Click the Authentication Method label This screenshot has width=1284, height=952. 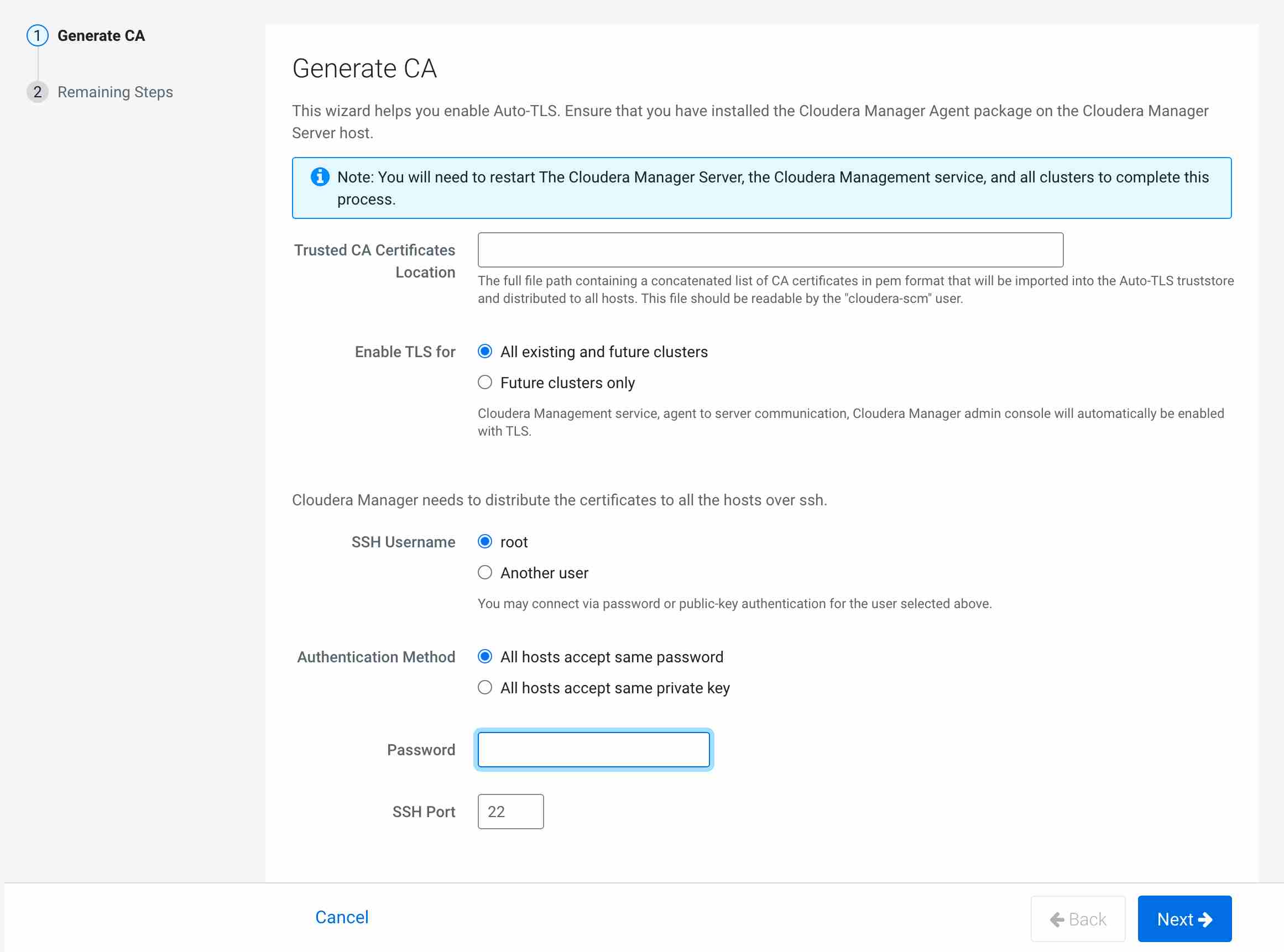[x=376, y=657]
